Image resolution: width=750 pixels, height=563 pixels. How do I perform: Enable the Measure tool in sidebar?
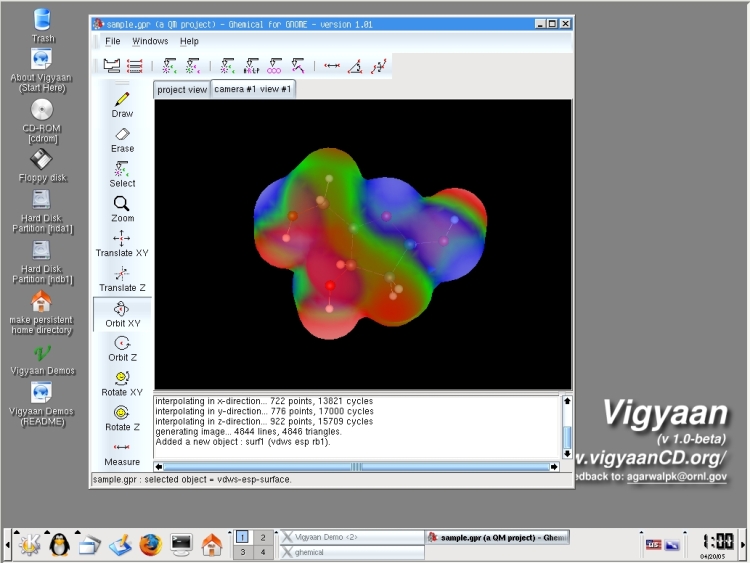[x=122, y=452]
